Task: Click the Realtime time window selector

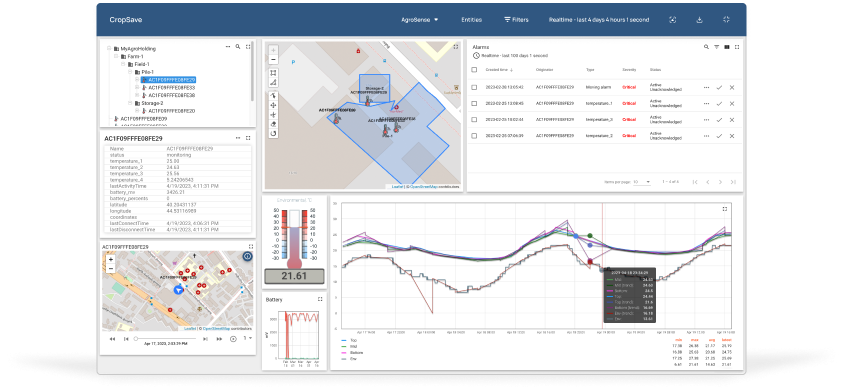Action: pos(598,19)
